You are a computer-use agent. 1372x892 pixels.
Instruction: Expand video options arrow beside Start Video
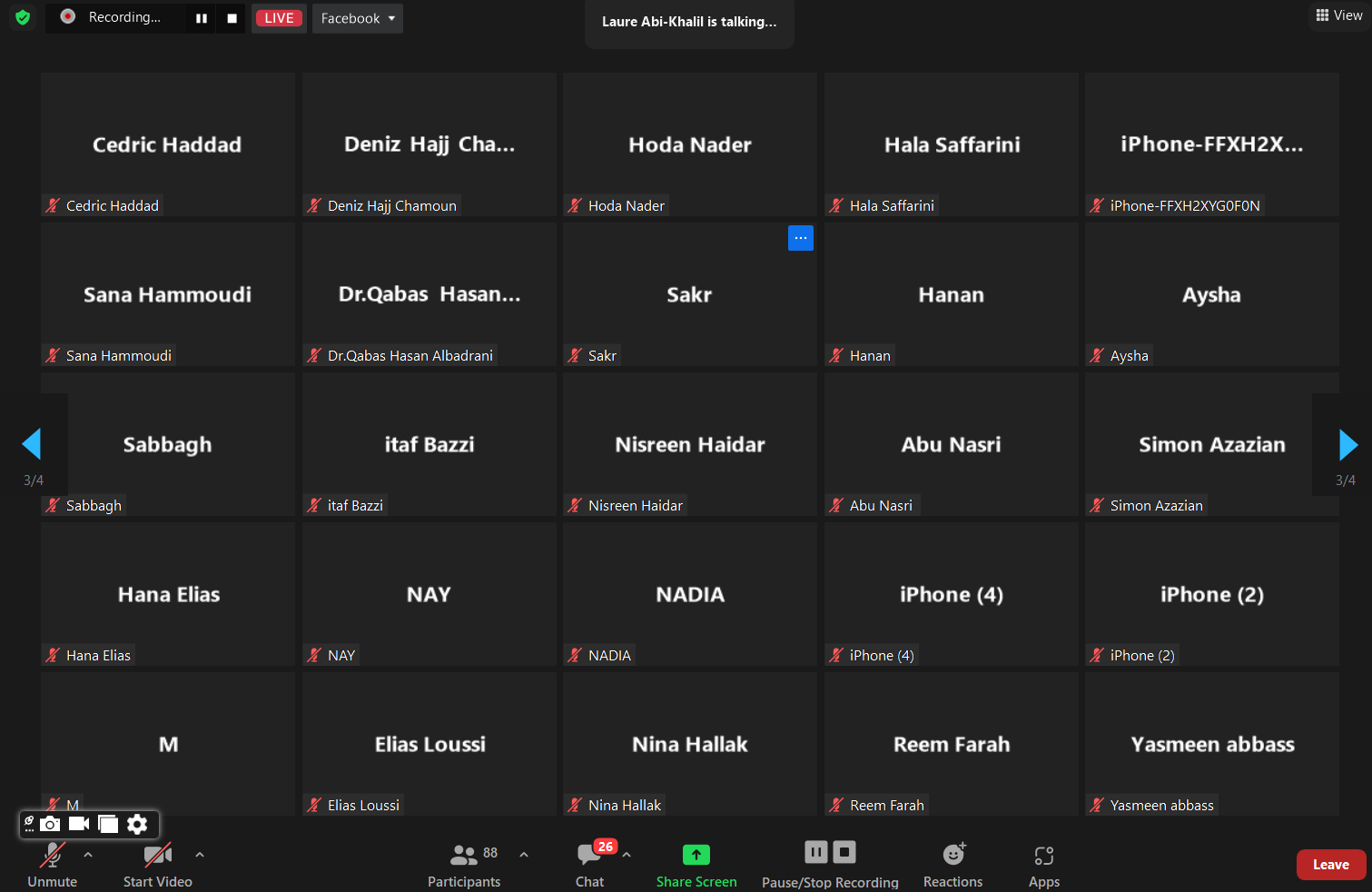(200, 855)
